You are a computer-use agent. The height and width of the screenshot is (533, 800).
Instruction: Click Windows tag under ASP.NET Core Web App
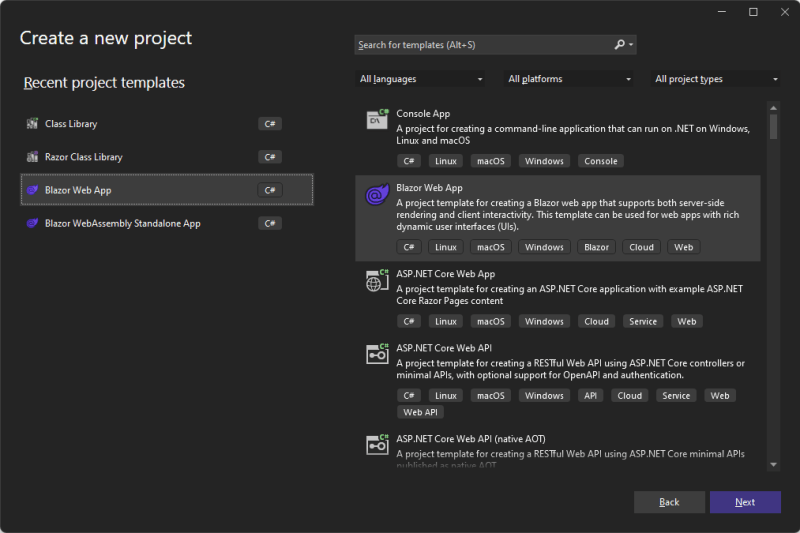point(544,321)
